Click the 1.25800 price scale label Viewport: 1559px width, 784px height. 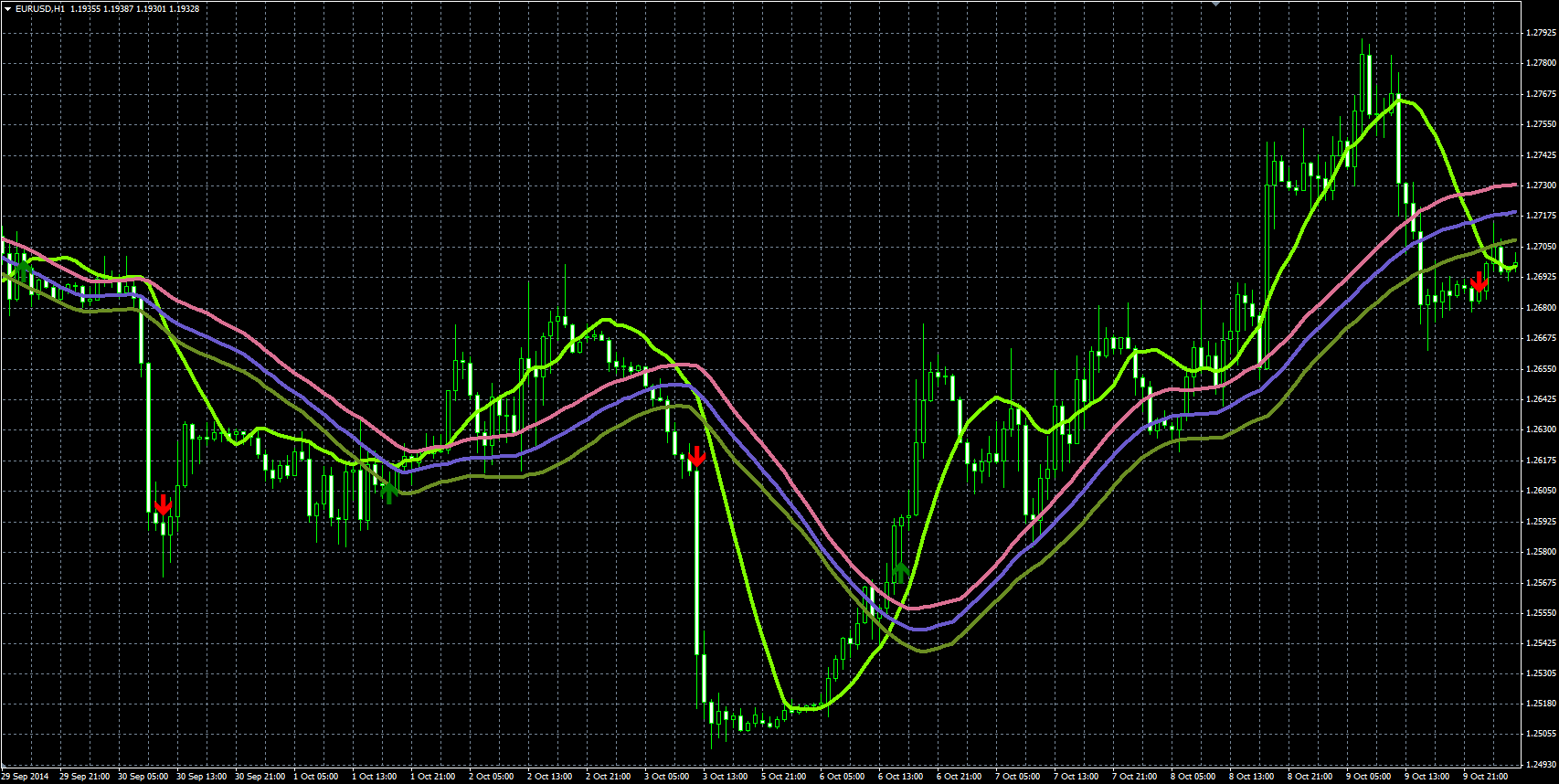tap(1541, 552)
